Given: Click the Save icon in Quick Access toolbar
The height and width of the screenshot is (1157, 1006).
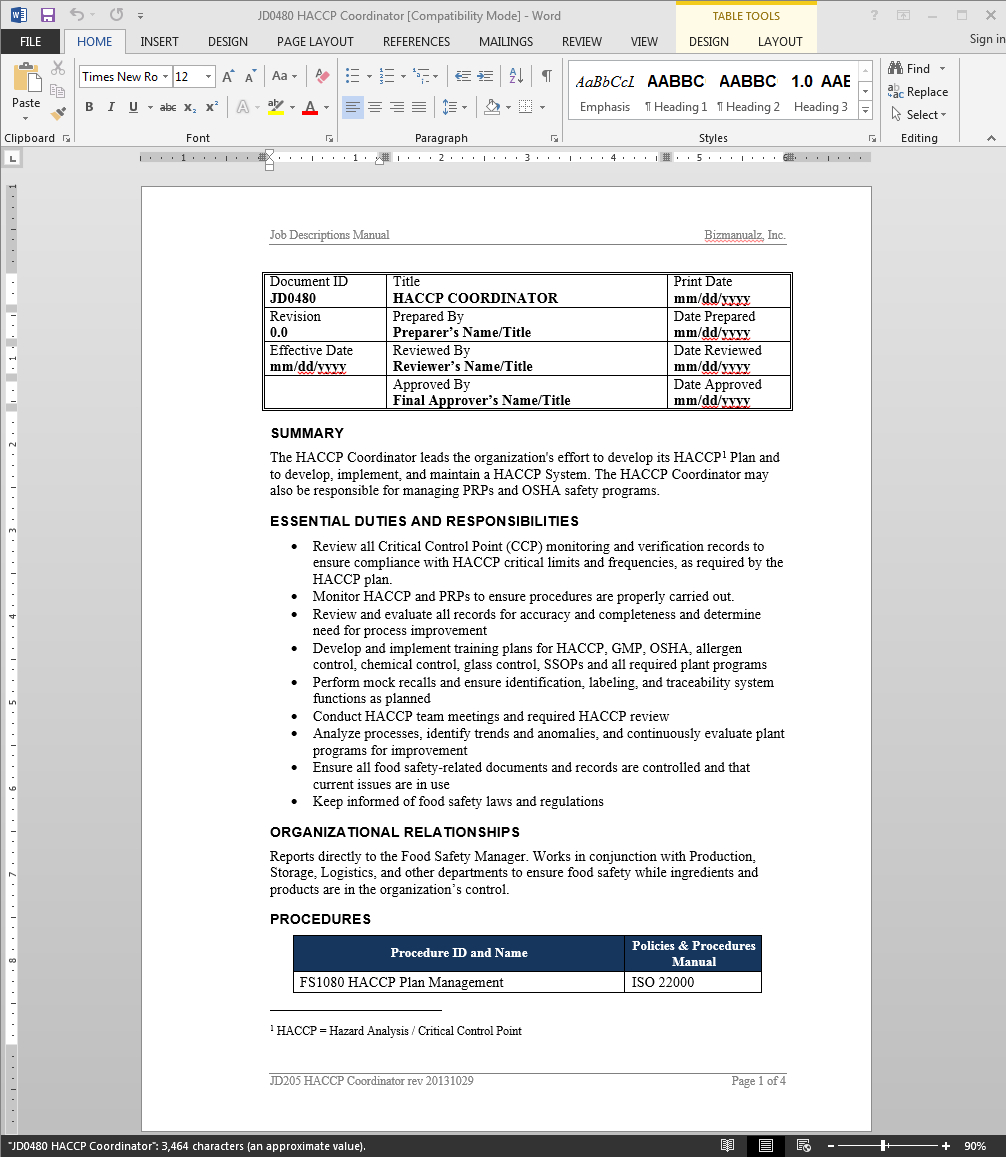Looking at the screenshot, I should click(48, 15).
